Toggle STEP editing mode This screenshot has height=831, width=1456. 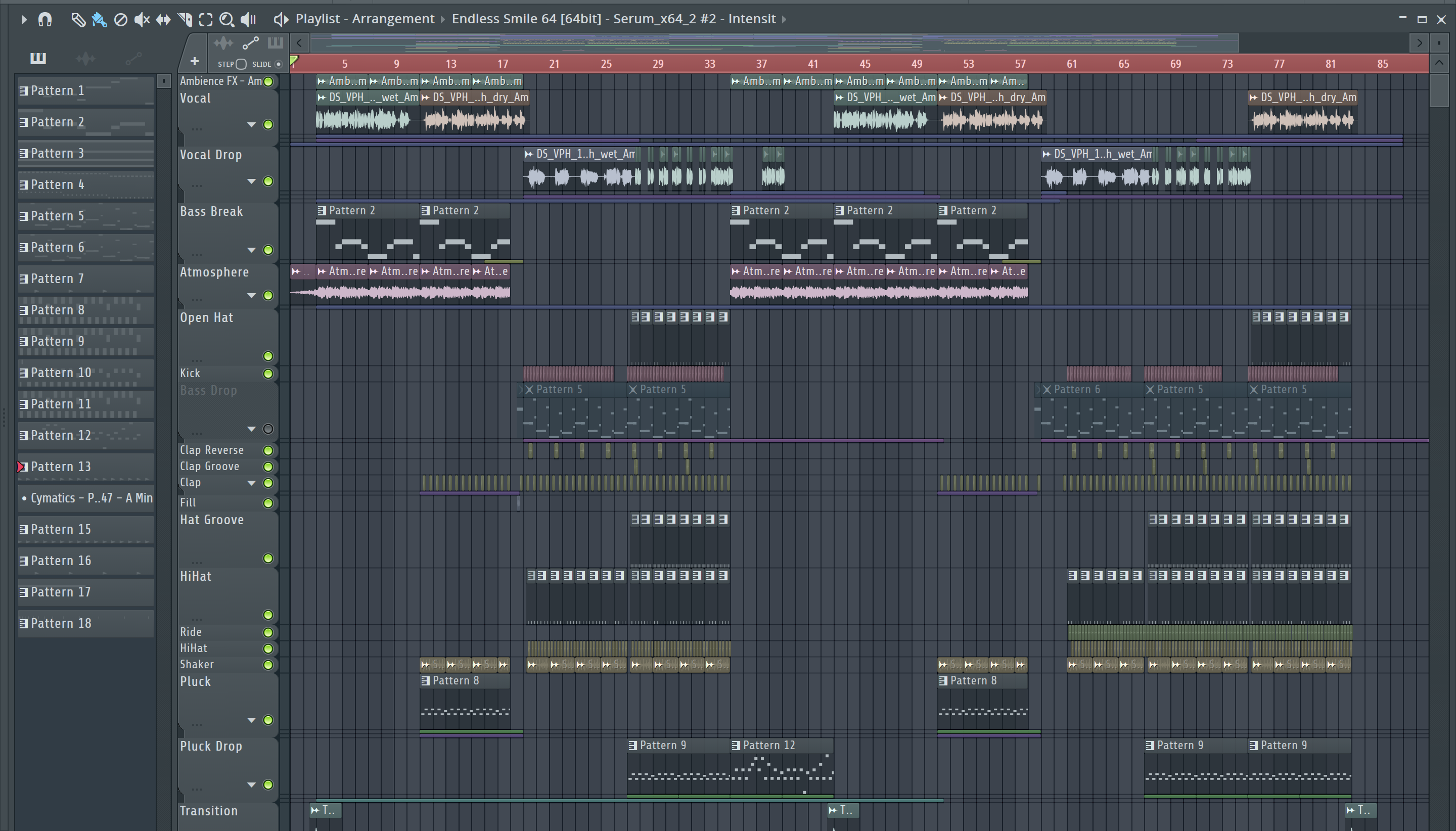tap(241, 64)
